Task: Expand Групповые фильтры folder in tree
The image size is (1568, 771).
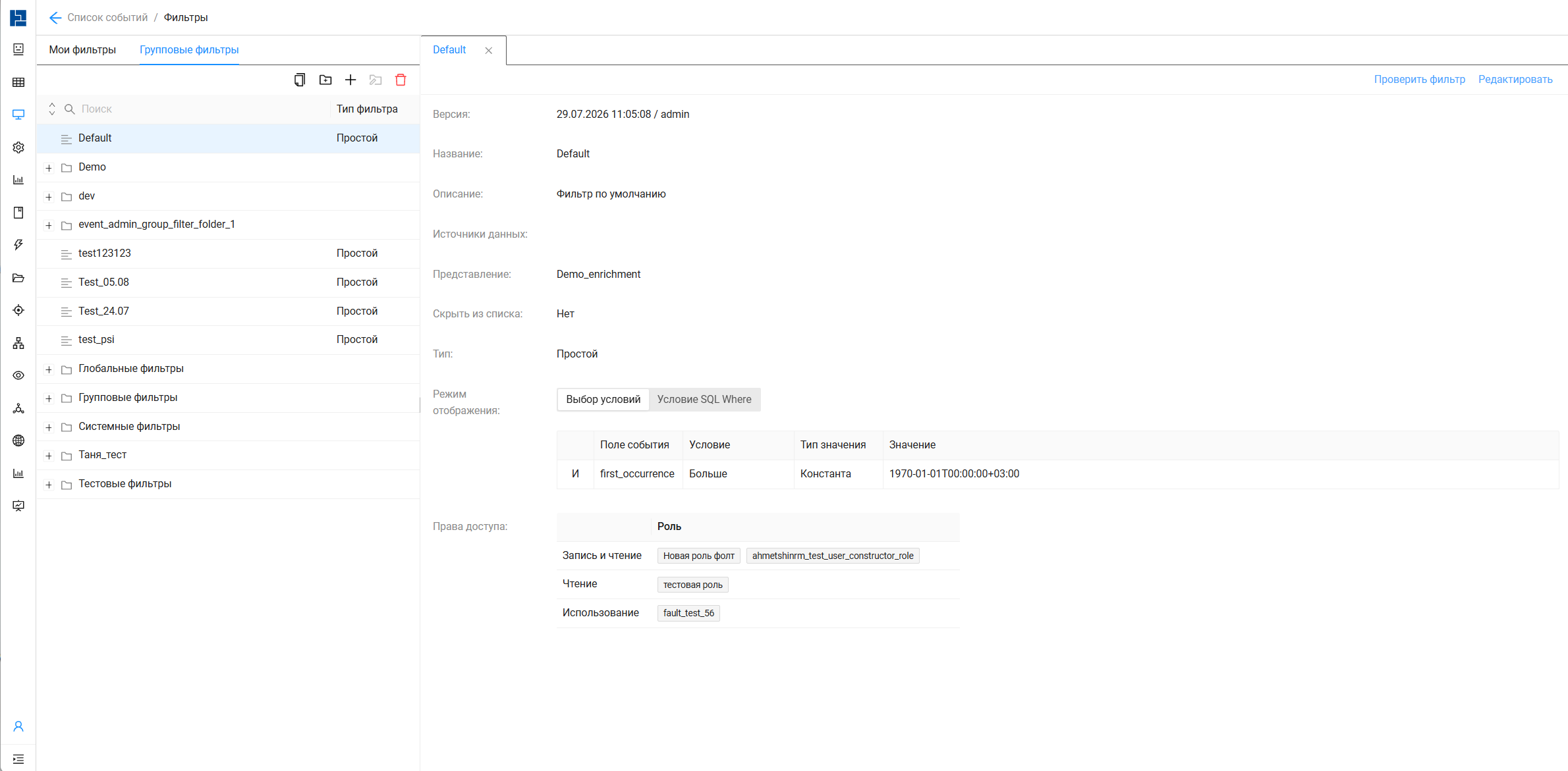Action: 49,398
